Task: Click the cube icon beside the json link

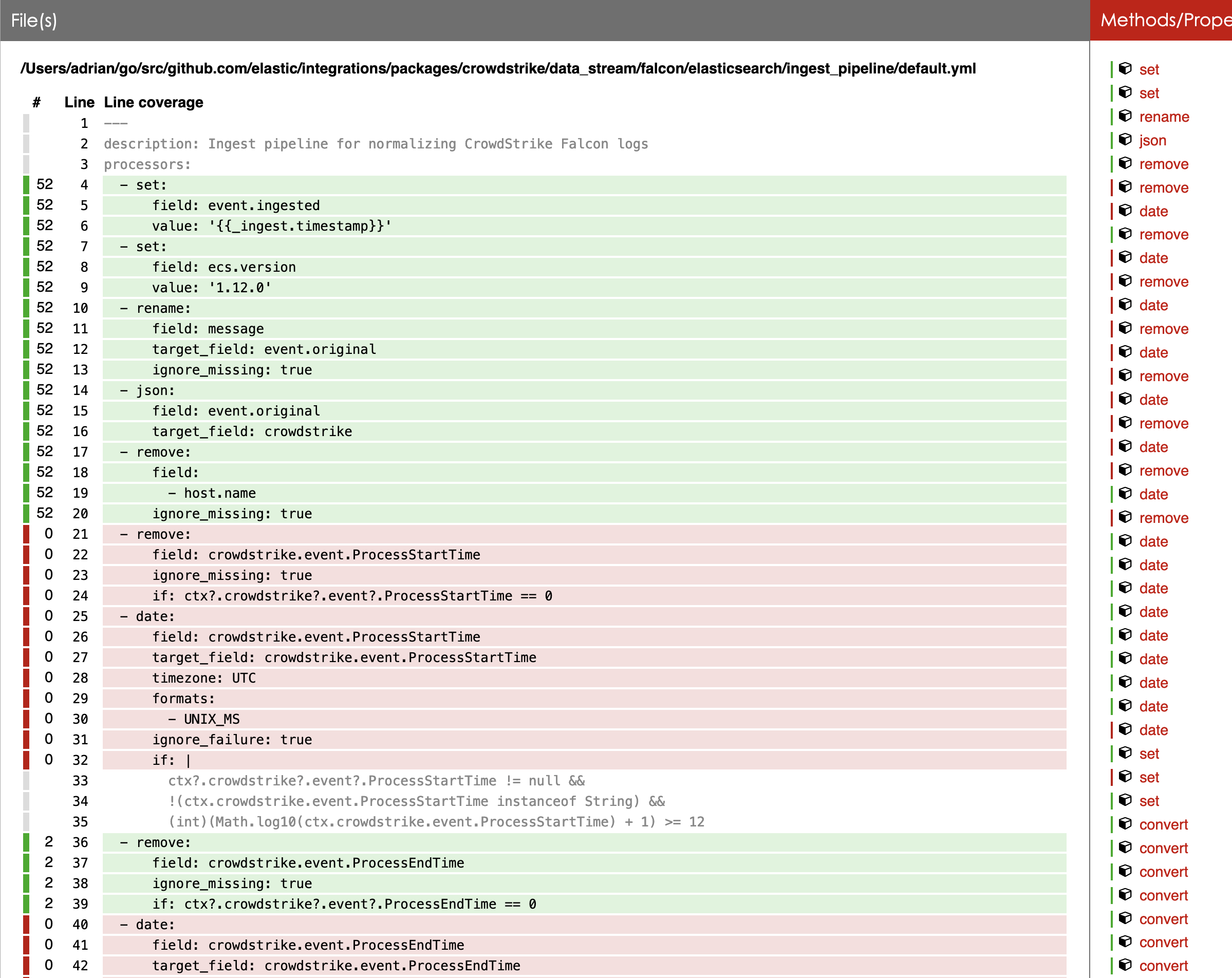Action: (1125, 139)
